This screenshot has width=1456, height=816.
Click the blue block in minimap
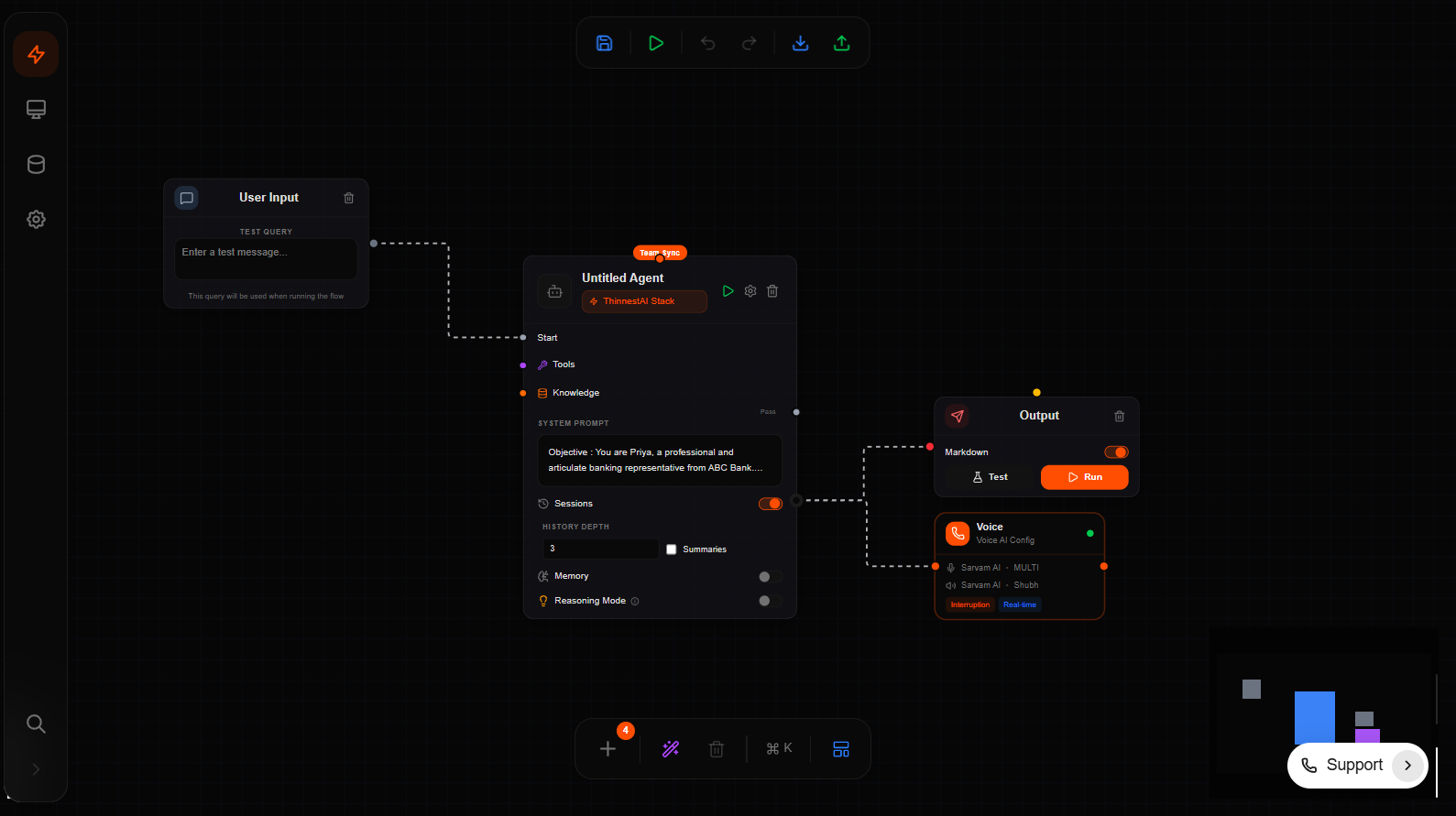(1315, 717)
